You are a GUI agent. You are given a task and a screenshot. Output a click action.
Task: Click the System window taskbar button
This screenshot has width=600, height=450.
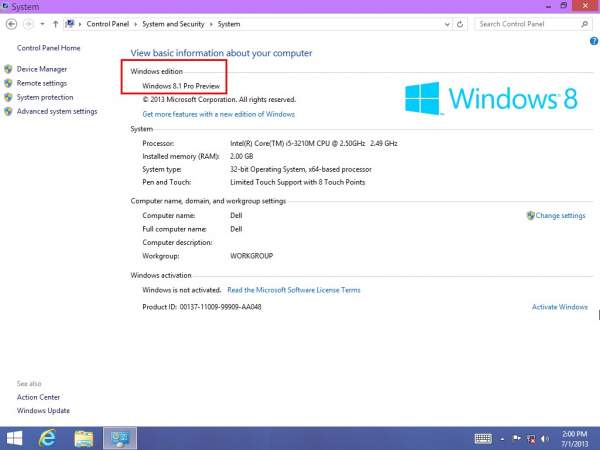pyautogui.click(x=120, y=439)
